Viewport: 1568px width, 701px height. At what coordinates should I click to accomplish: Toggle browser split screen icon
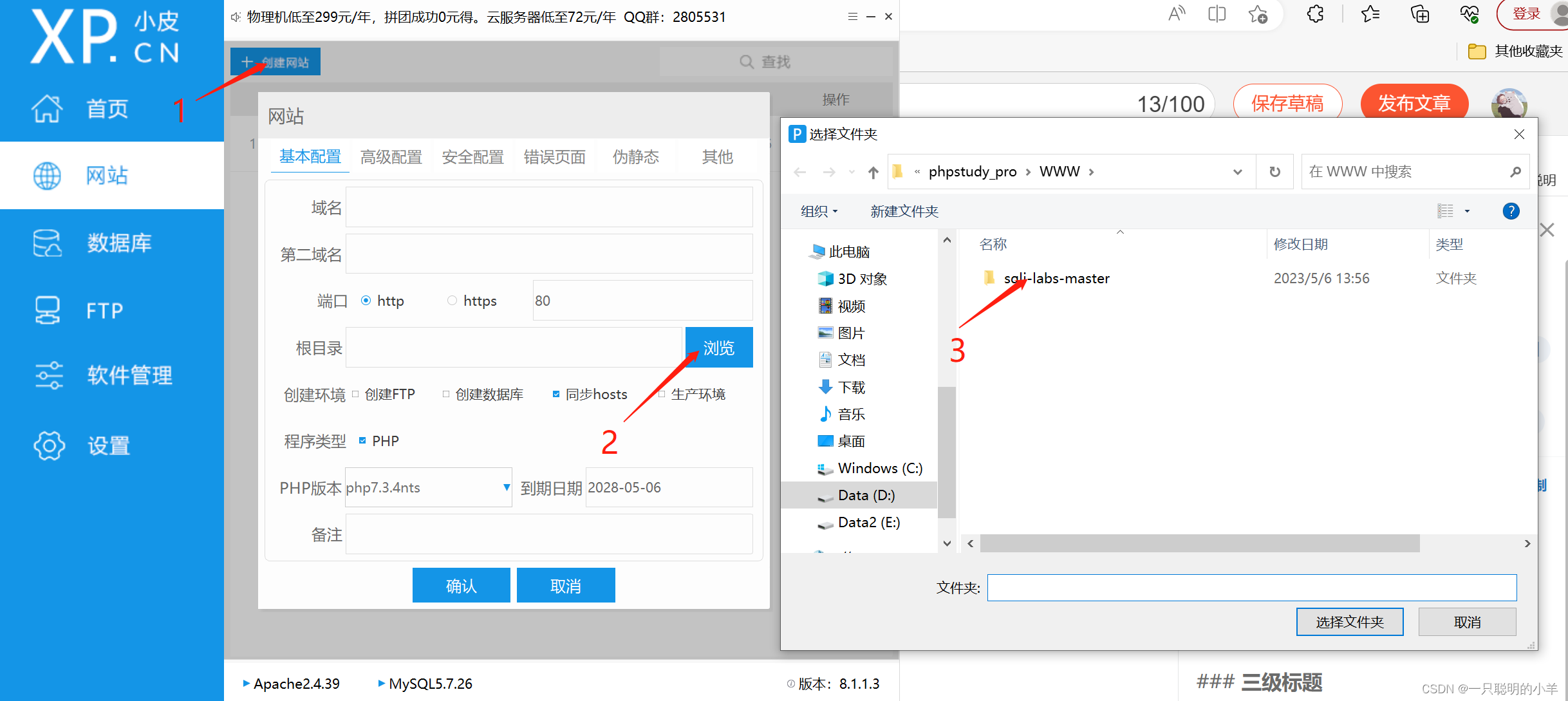pos(1217,14)
